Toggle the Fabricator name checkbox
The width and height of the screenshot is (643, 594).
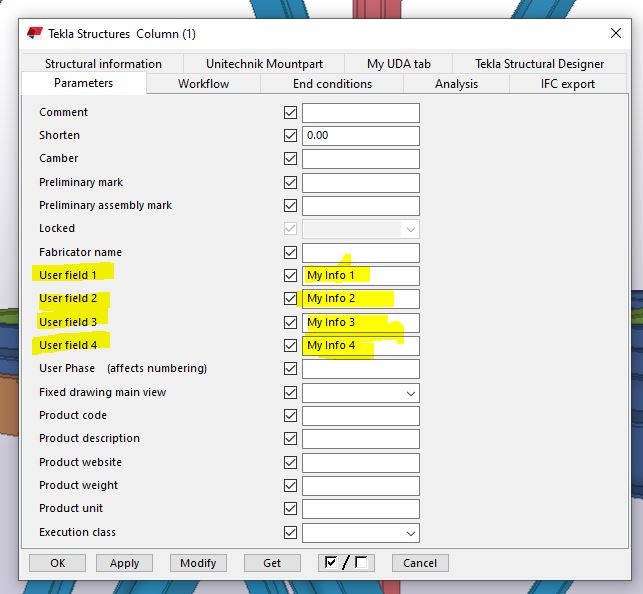(290, 252)
